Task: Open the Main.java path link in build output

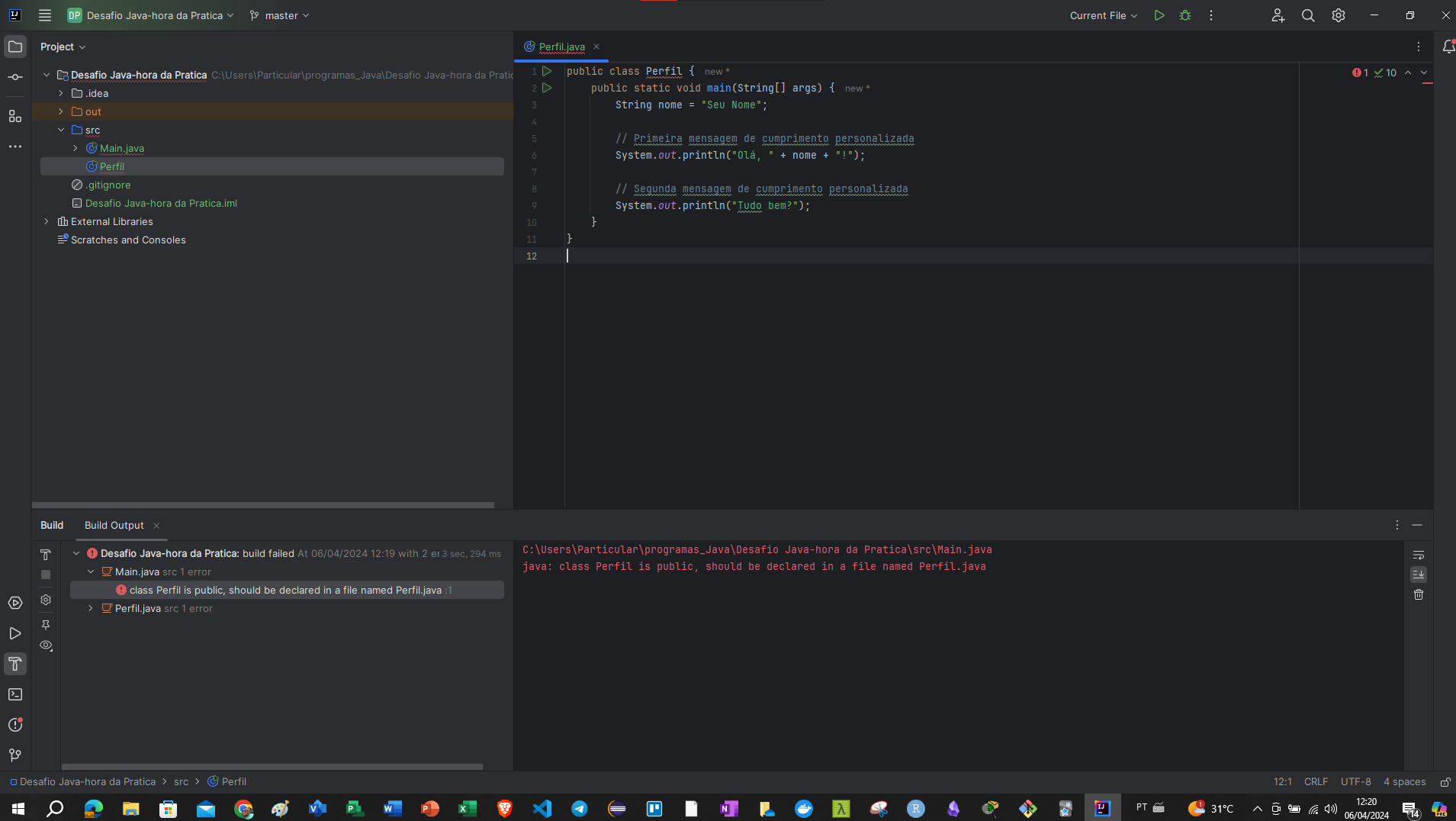Action: tap(757, 549)
